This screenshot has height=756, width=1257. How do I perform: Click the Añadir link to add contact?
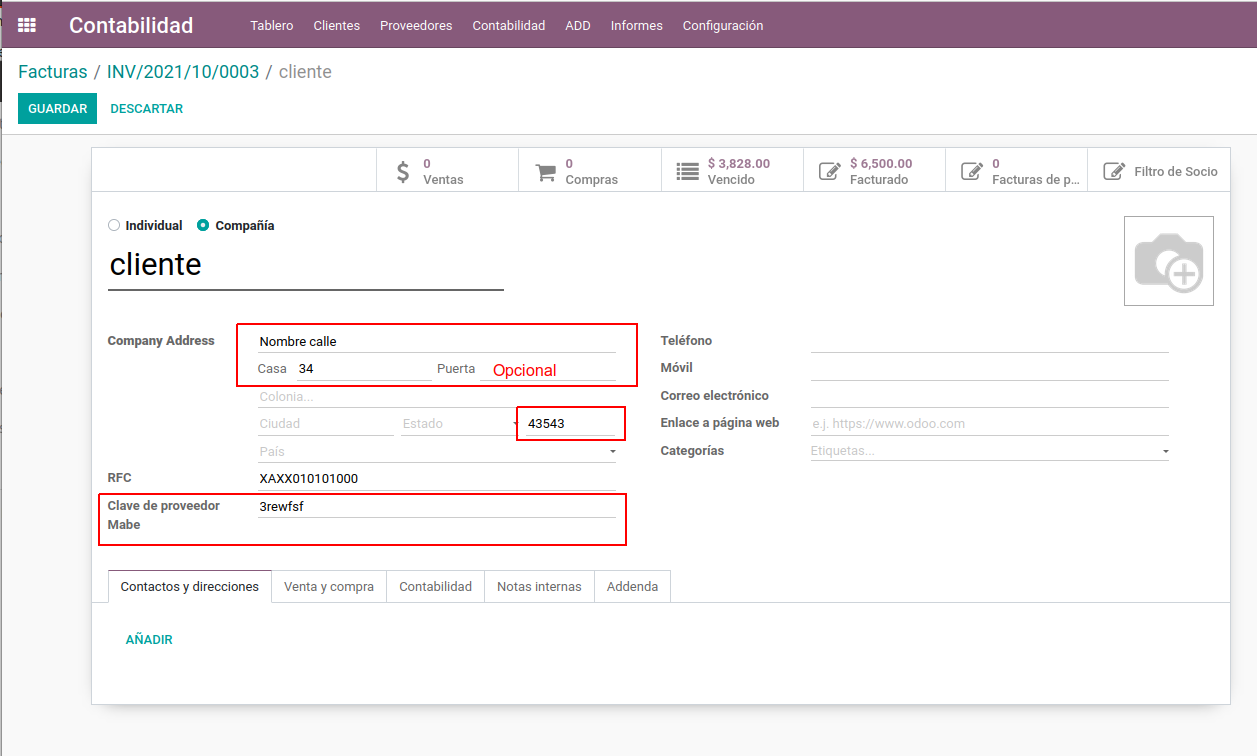(x=149, y=640)
